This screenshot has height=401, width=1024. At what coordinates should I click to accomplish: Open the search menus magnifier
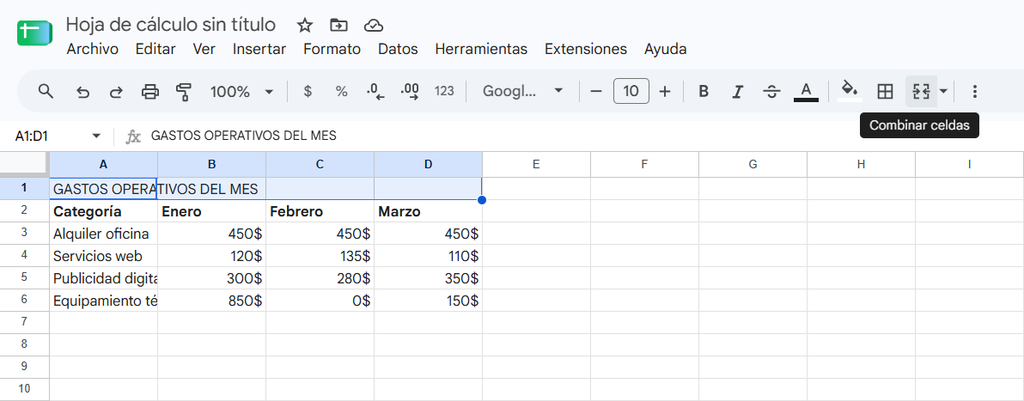45,91
